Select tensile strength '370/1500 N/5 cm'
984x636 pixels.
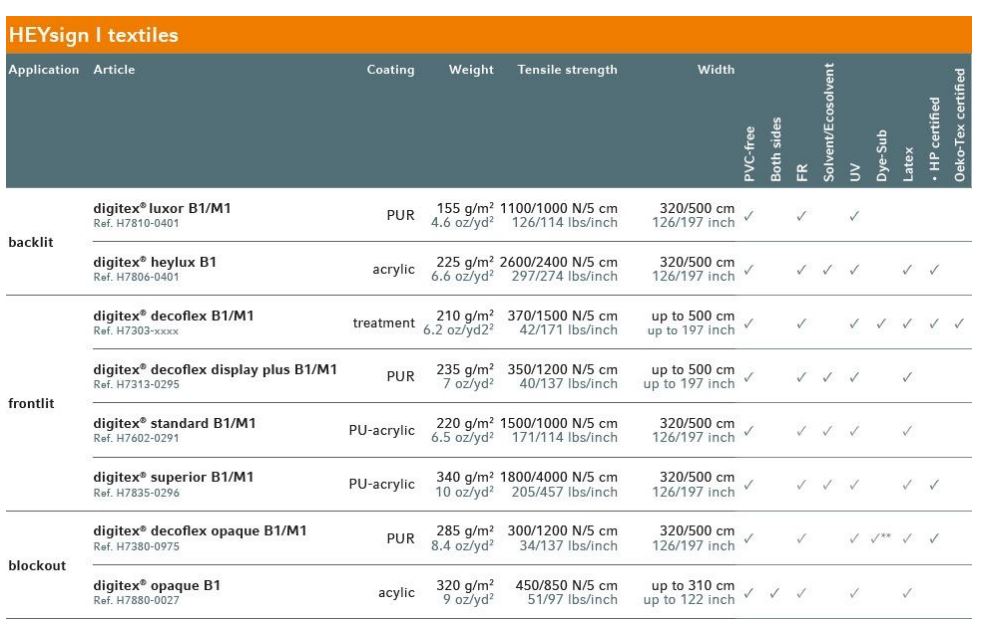pos(562,316)
